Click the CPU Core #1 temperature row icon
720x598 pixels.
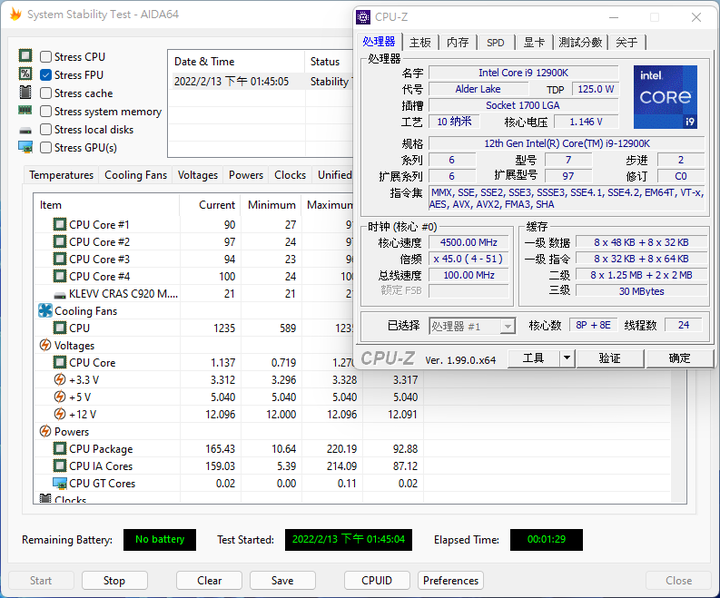point(60,225)
